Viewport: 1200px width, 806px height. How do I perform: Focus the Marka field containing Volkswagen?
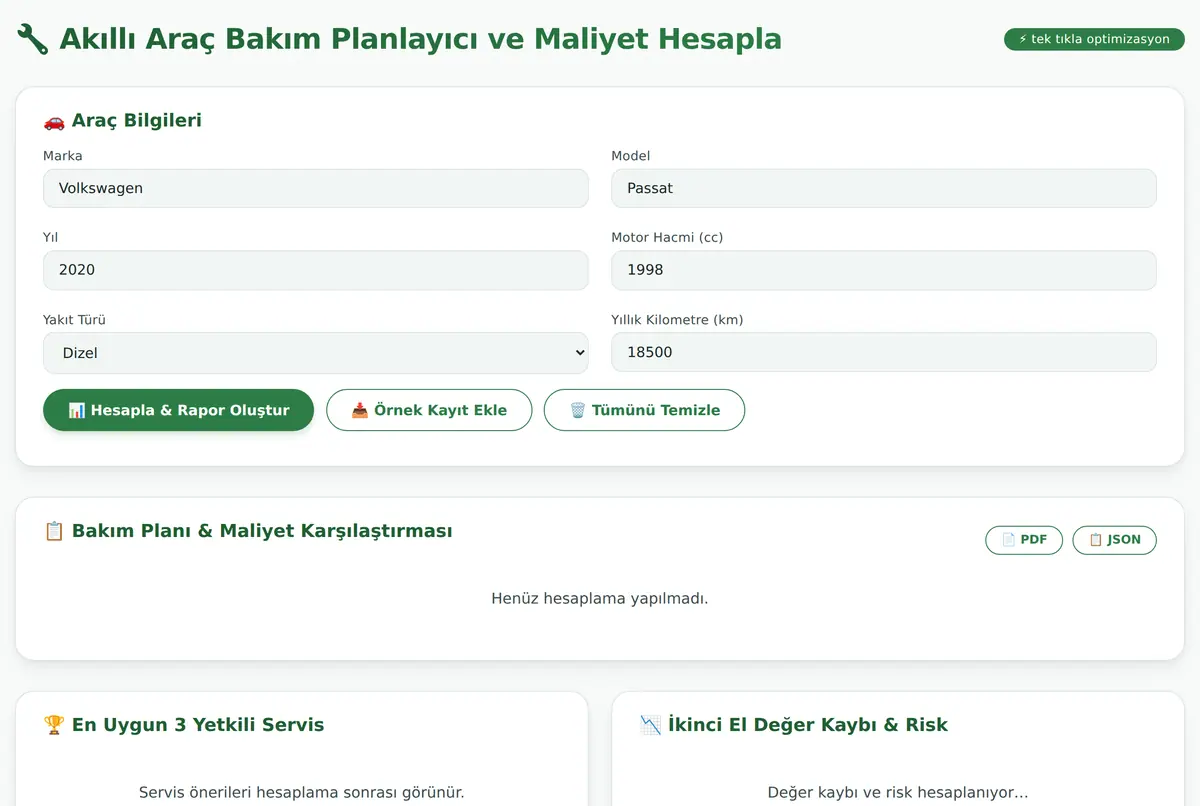[x=316, y=188]
